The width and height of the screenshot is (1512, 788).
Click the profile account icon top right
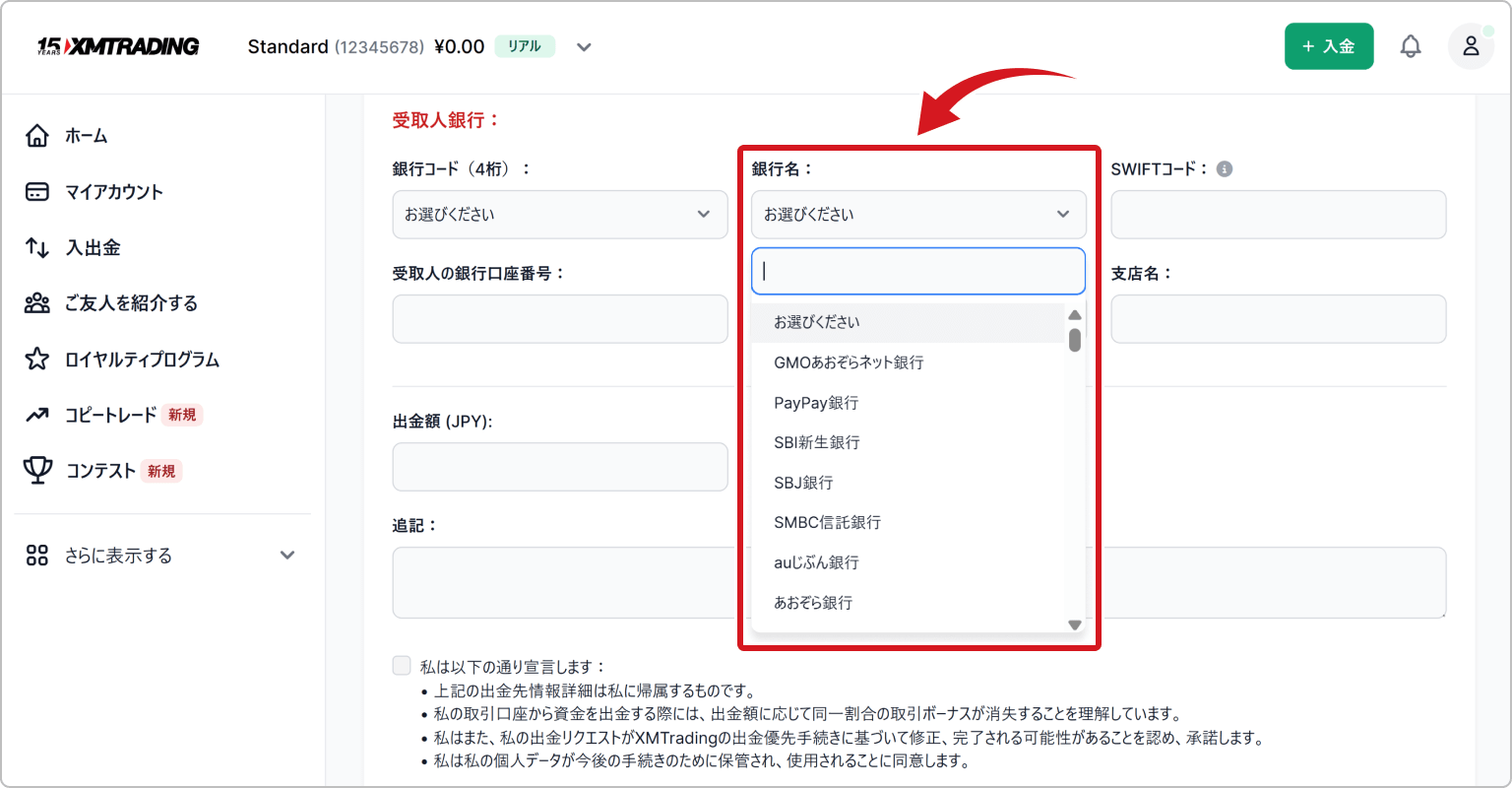tap(1471, 45)
